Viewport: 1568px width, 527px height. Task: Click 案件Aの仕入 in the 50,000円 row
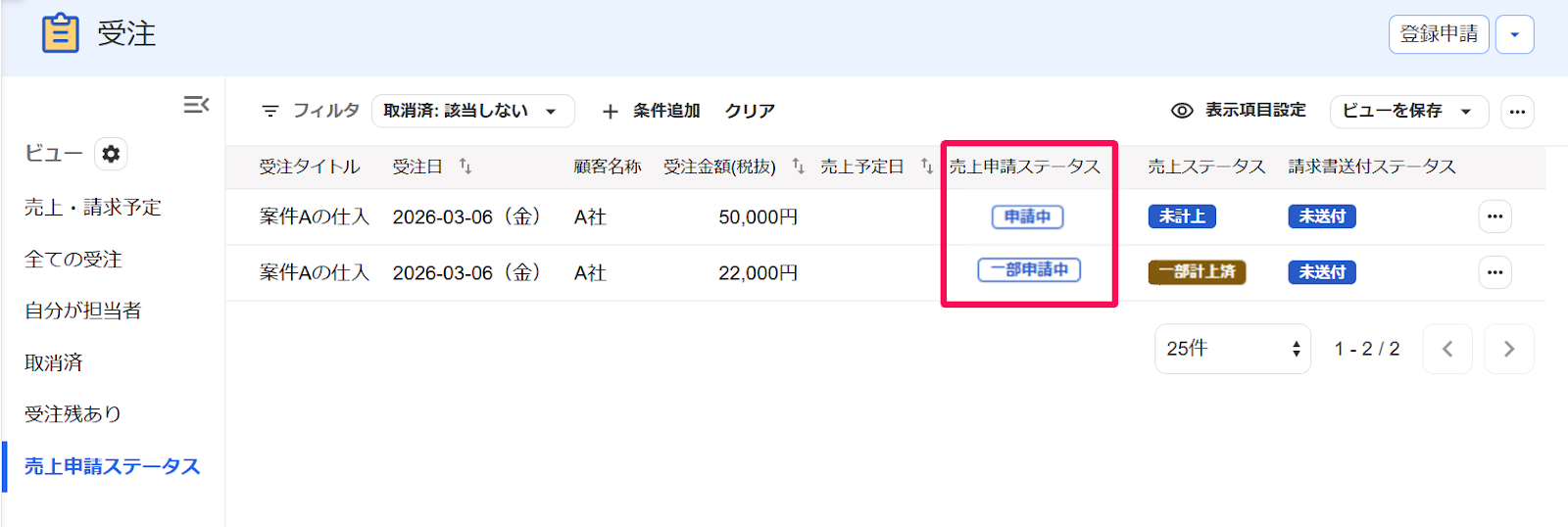tap(315, 216)
